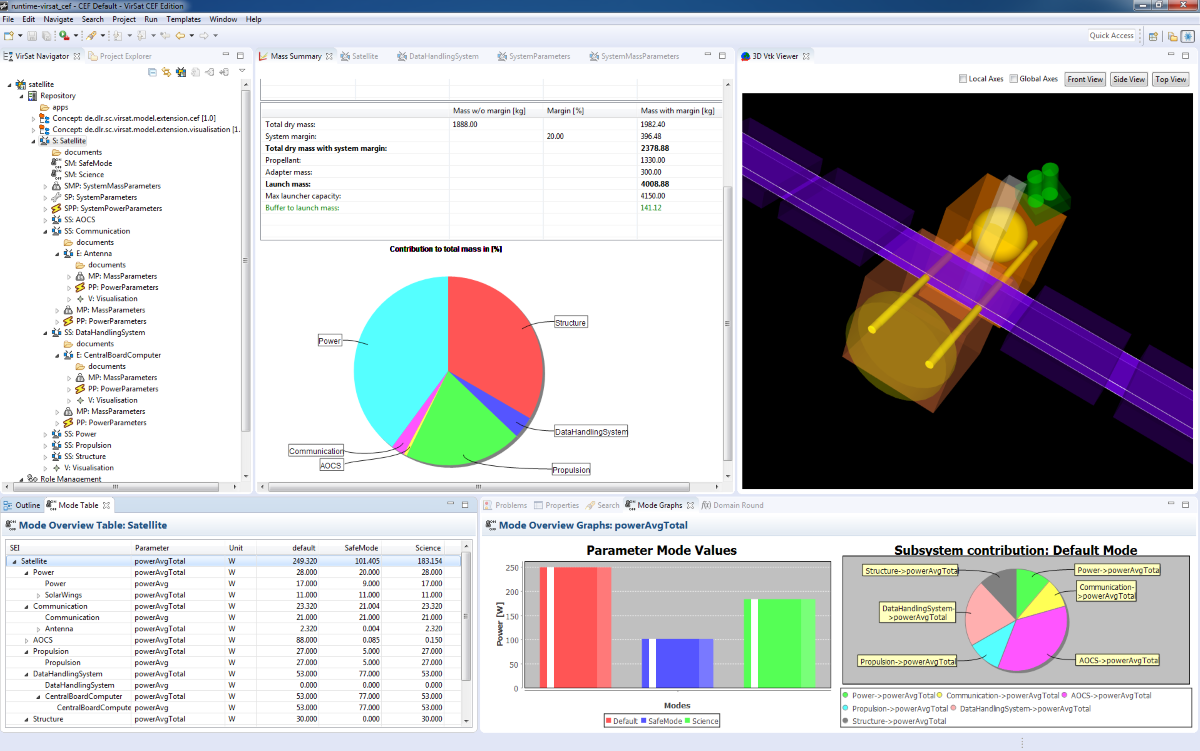Click the Top View button

(x=1170, y=79)
